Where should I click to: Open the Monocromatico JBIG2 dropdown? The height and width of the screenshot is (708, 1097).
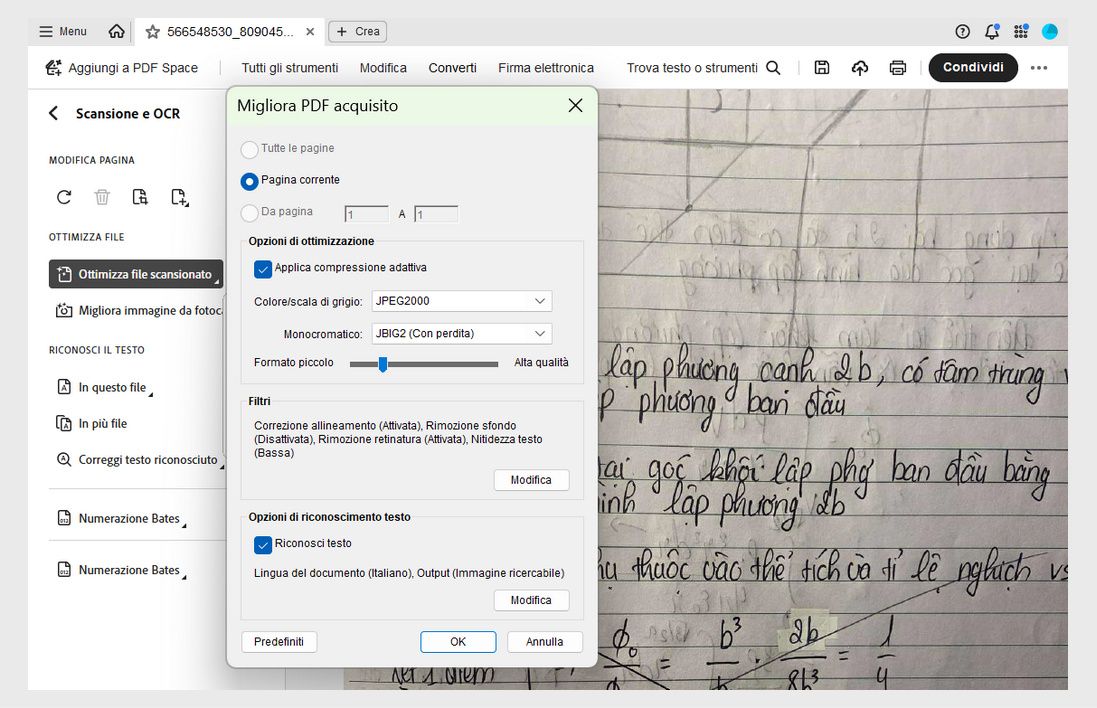pyautogui.click(x=461, y=333)
